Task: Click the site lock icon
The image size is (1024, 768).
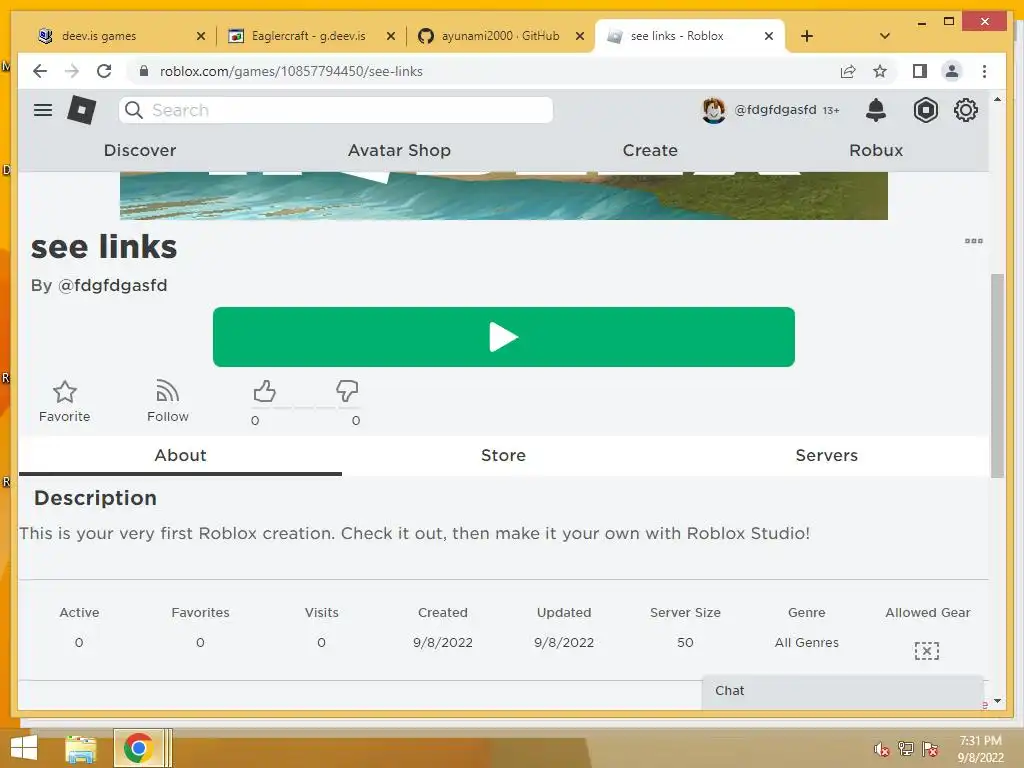Action: (144, 71)
